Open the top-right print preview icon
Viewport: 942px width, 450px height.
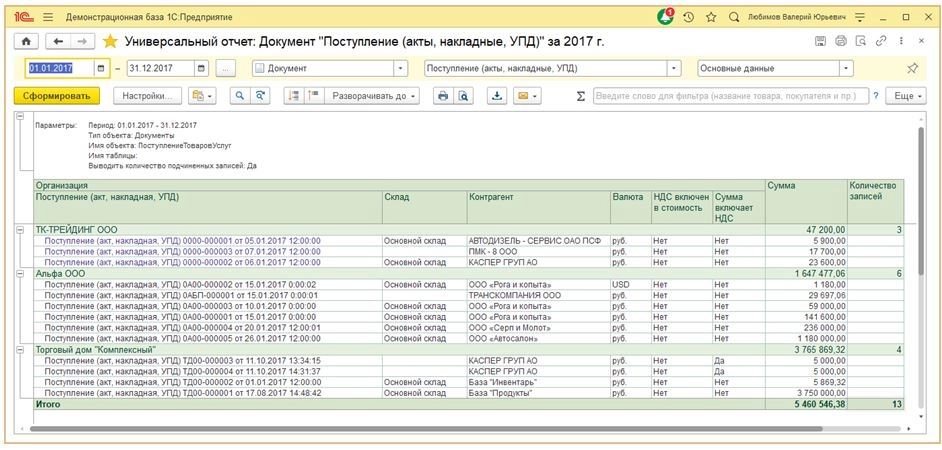860,41
